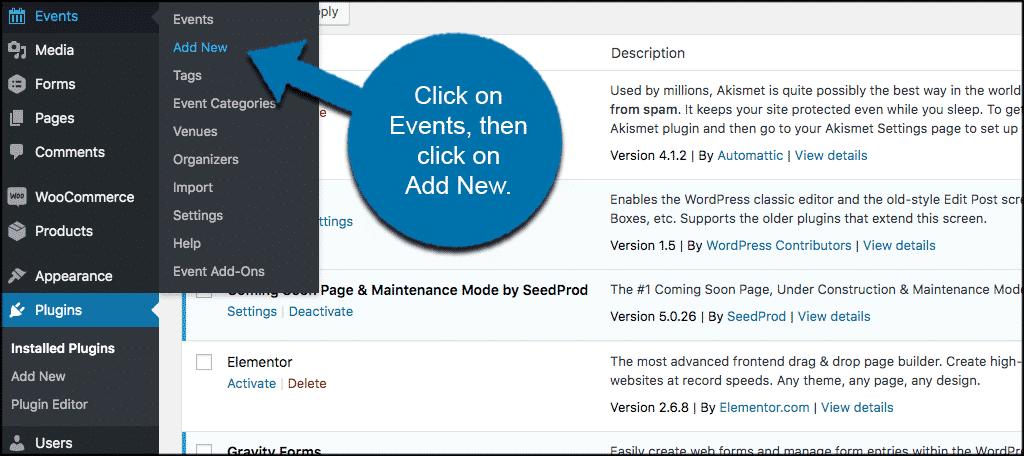The image size is (1024, 456).
Task: Click the Events calendar icon in sidebar
Action: 17,16
